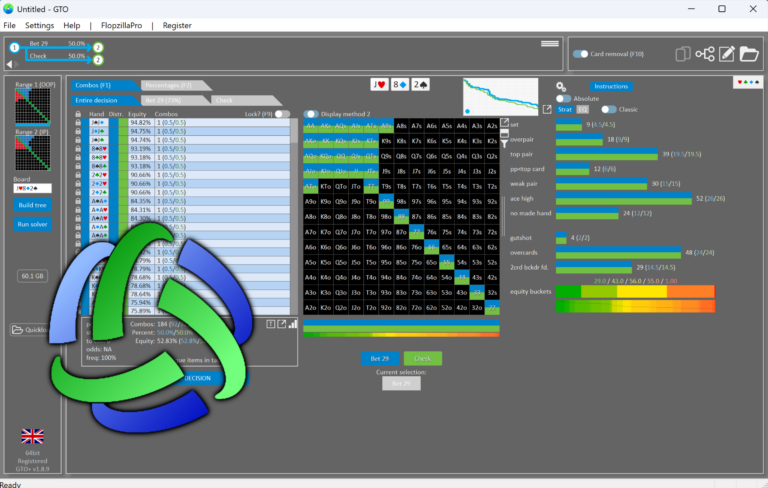
Task: Open the folder icon in top toolbar
Action: tap(749, 54)
